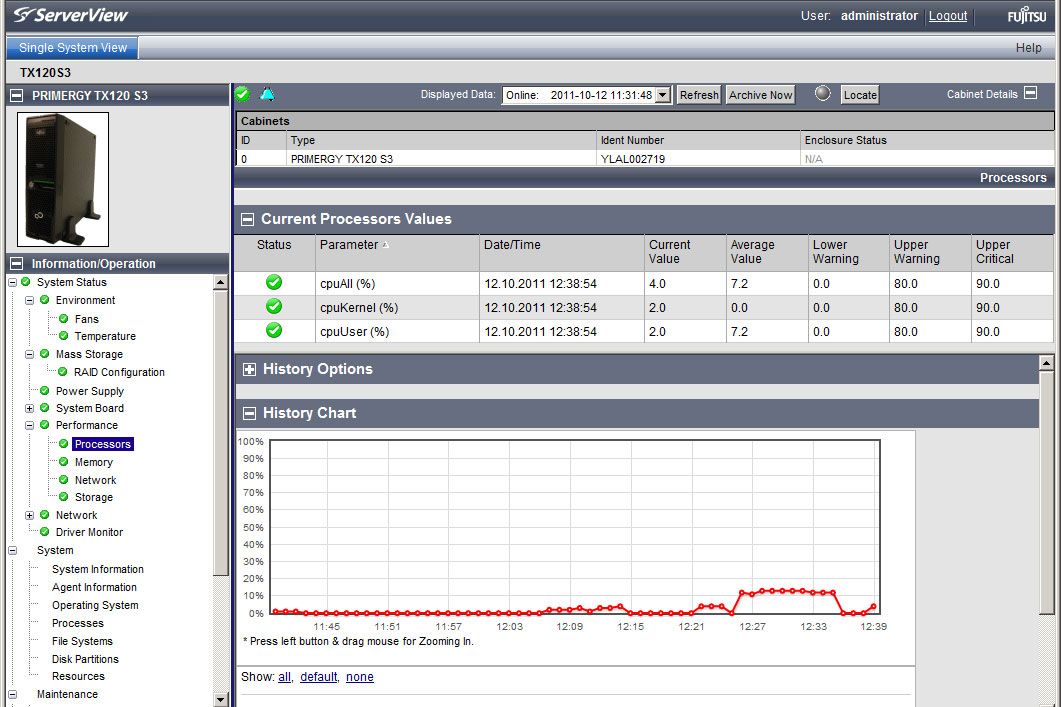Click the green status icon beside Memory

pos(64,461)
